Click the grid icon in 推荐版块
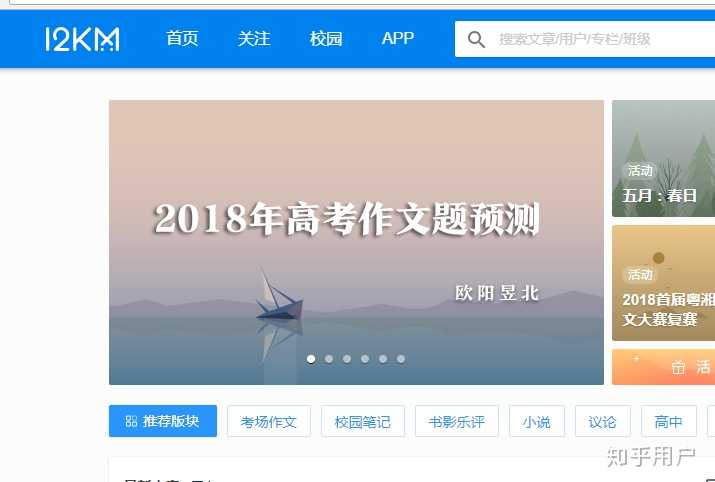This screenshot has width=715, height=482. point(131,421)
